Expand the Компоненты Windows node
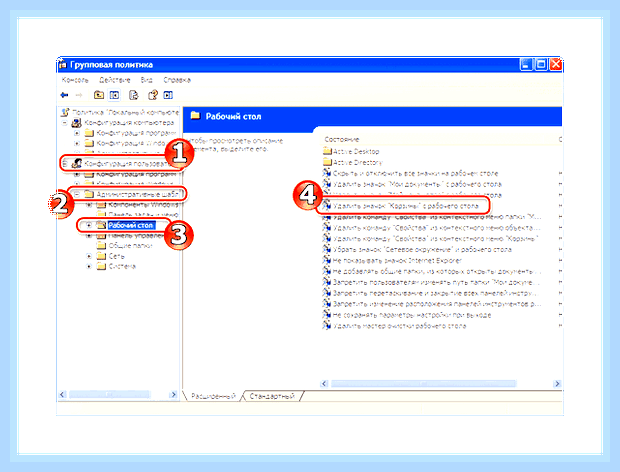 pyautogui.click(x=89, y=205)
